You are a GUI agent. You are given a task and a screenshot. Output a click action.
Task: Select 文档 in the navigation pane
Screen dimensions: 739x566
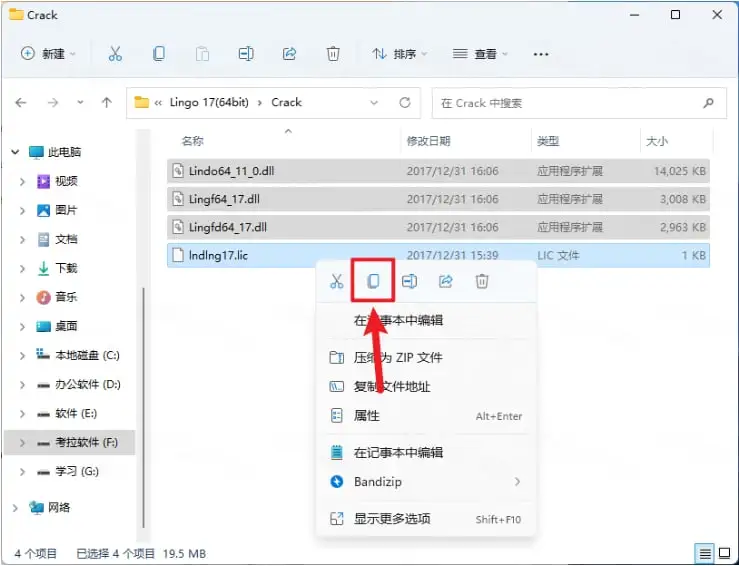66,239
